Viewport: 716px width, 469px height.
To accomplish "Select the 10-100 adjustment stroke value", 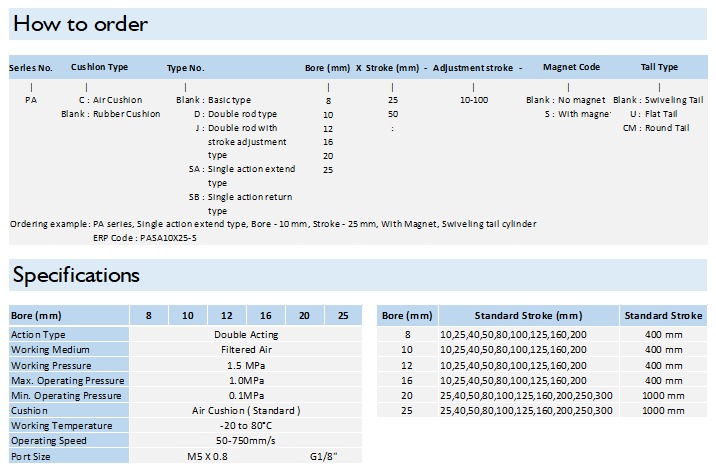I will click(474, 100).
